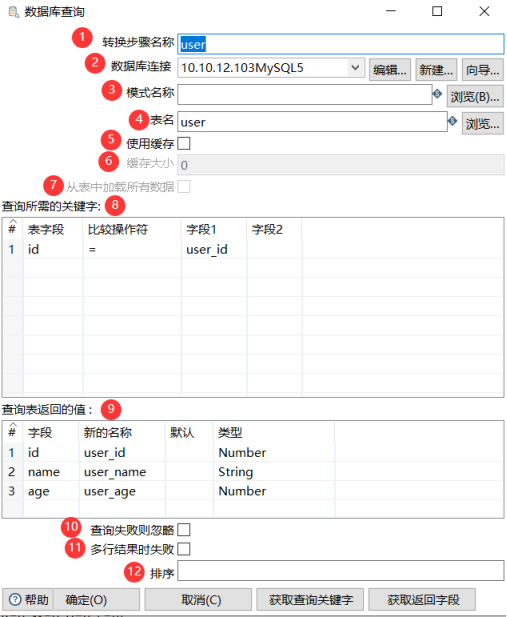
Task: Select the 字段1 cell 'user_id' in keyword table
Action: (215, 249)
